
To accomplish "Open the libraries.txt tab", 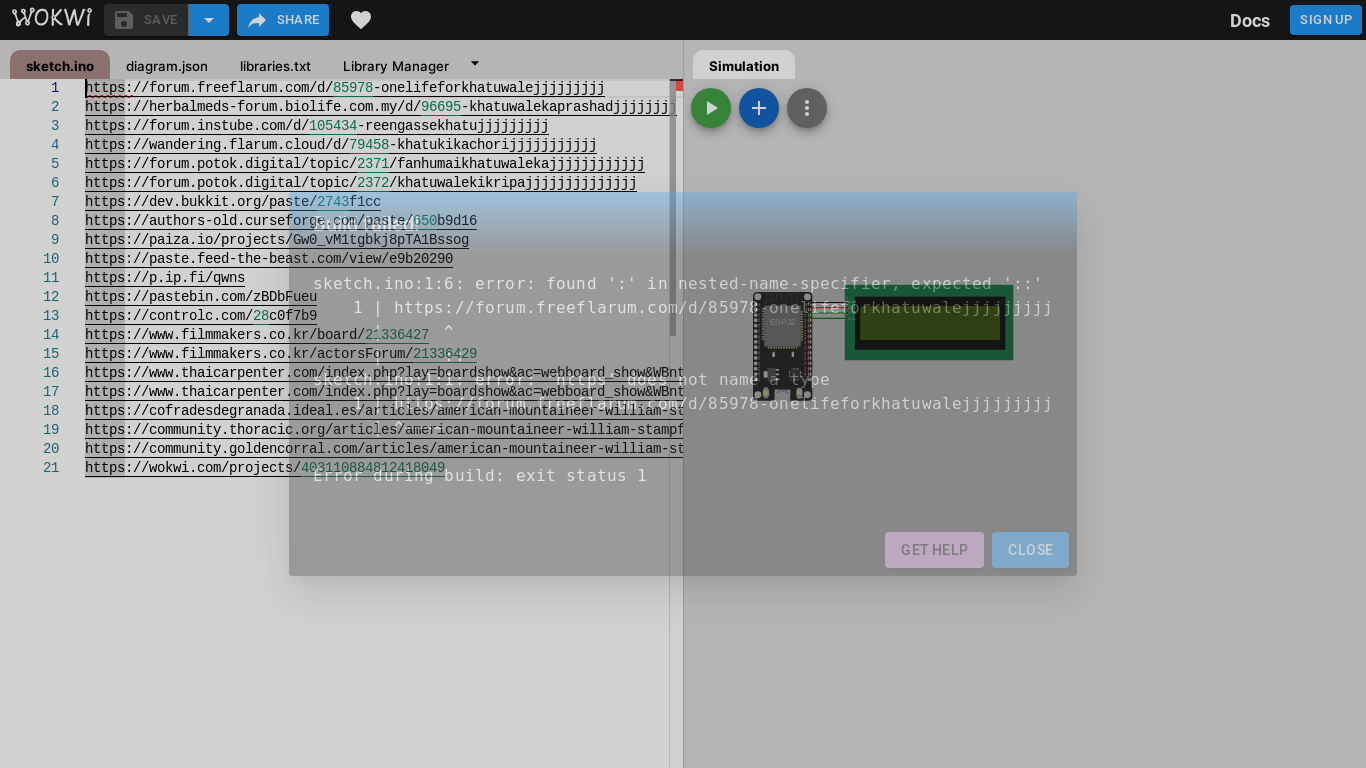I will click(x=275, y=66).
